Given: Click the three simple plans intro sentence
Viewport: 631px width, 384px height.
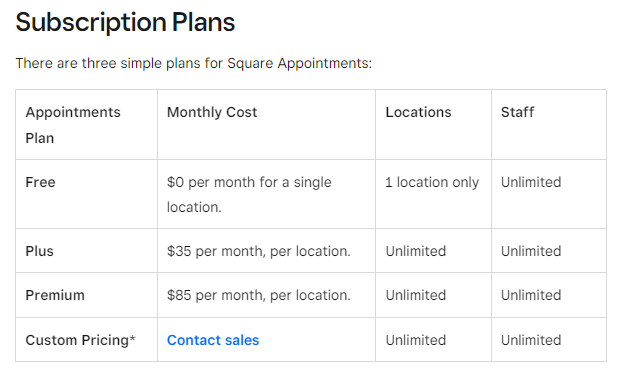Looking at the screenshot, I should coord(194,63).
